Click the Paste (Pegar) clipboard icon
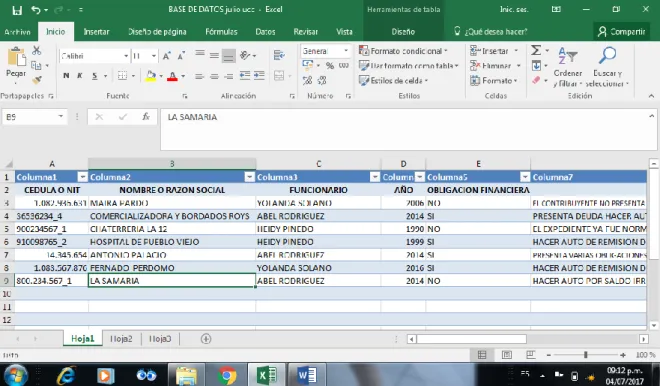 click(16, 57)
